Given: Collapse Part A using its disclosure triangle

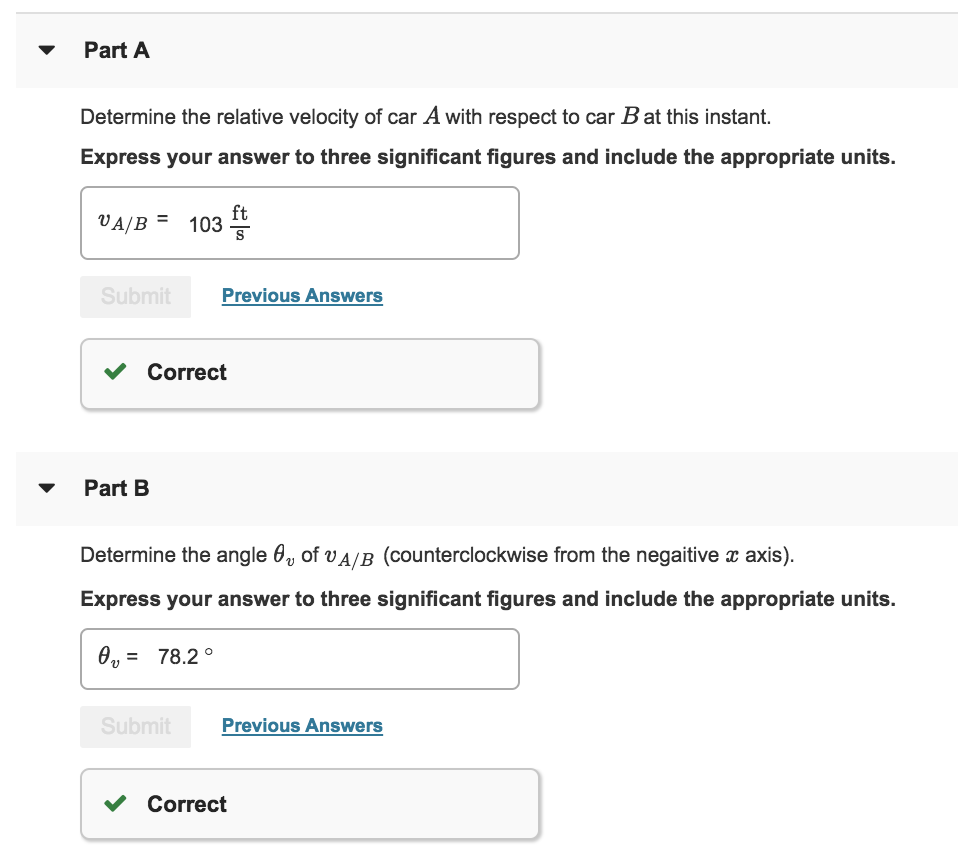Looking at the screenshot, I should [46, 50].
